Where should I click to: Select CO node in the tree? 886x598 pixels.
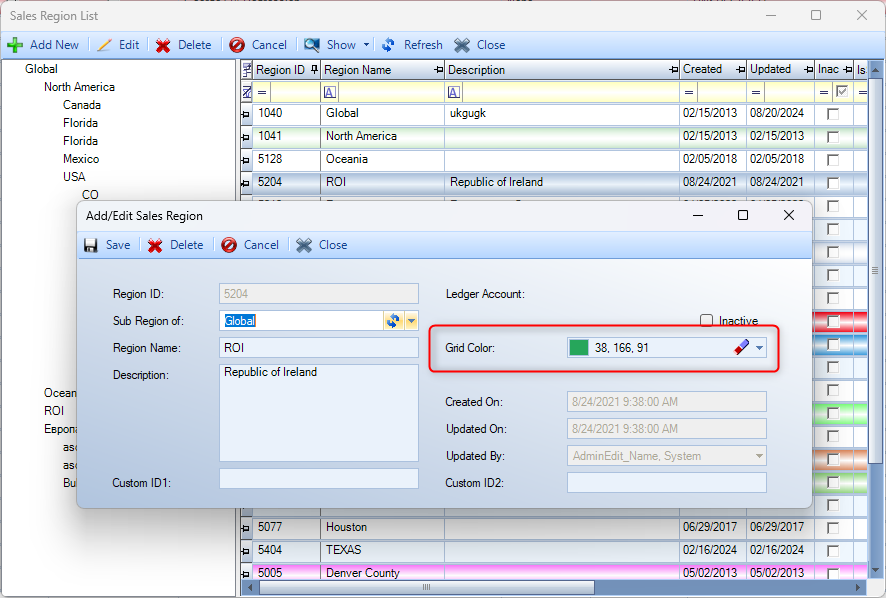(90, 195)
